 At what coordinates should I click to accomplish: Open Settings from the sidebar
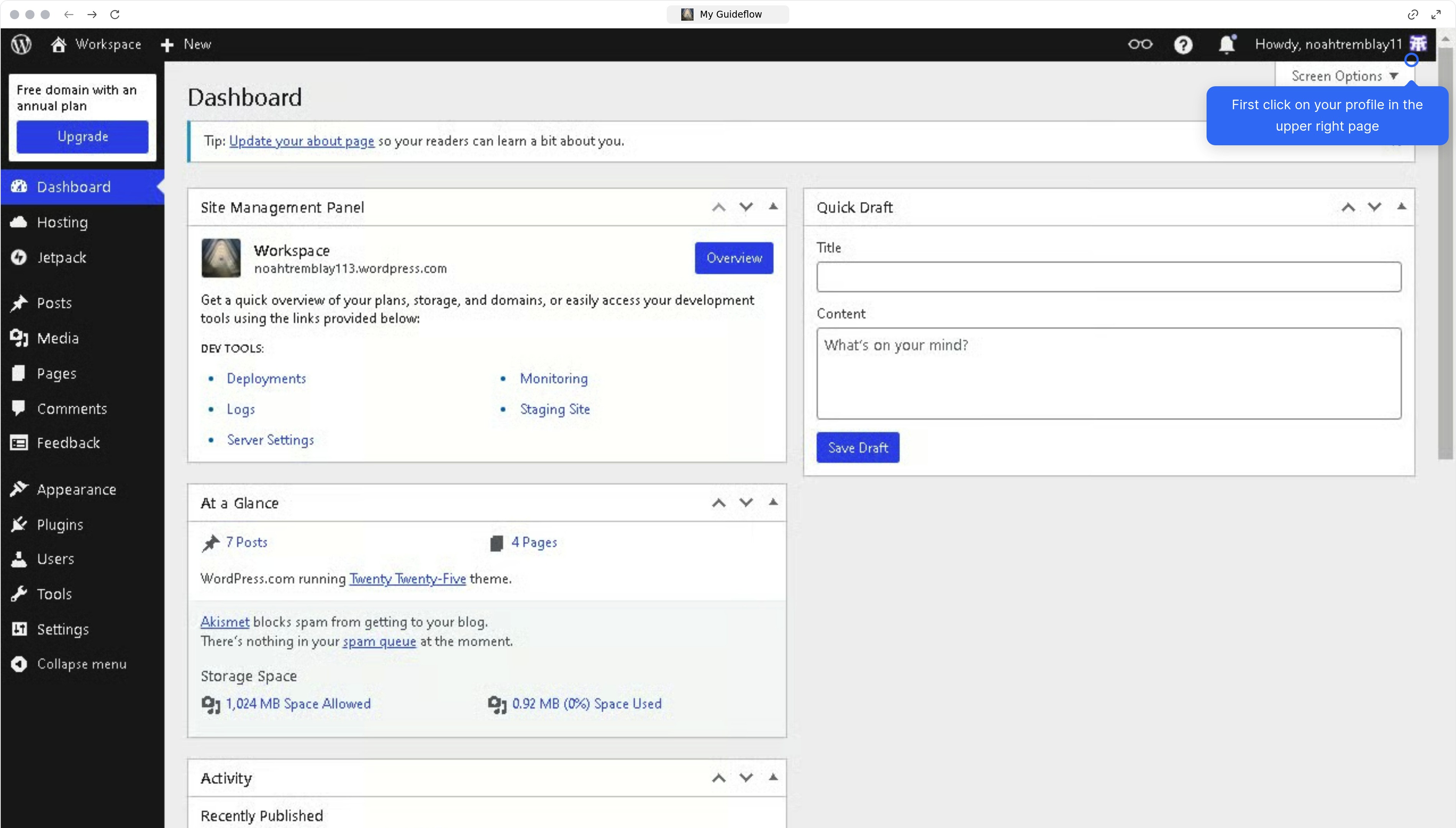(x=62, y=629)
